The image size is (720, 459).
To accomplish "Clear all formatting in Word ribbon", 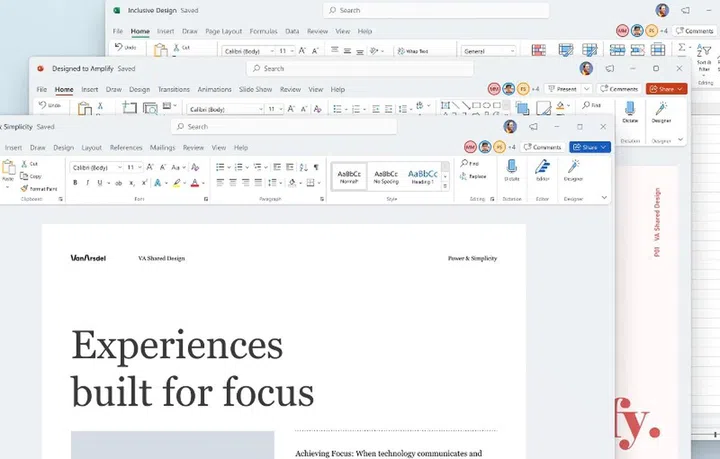I will coord(195,168).
